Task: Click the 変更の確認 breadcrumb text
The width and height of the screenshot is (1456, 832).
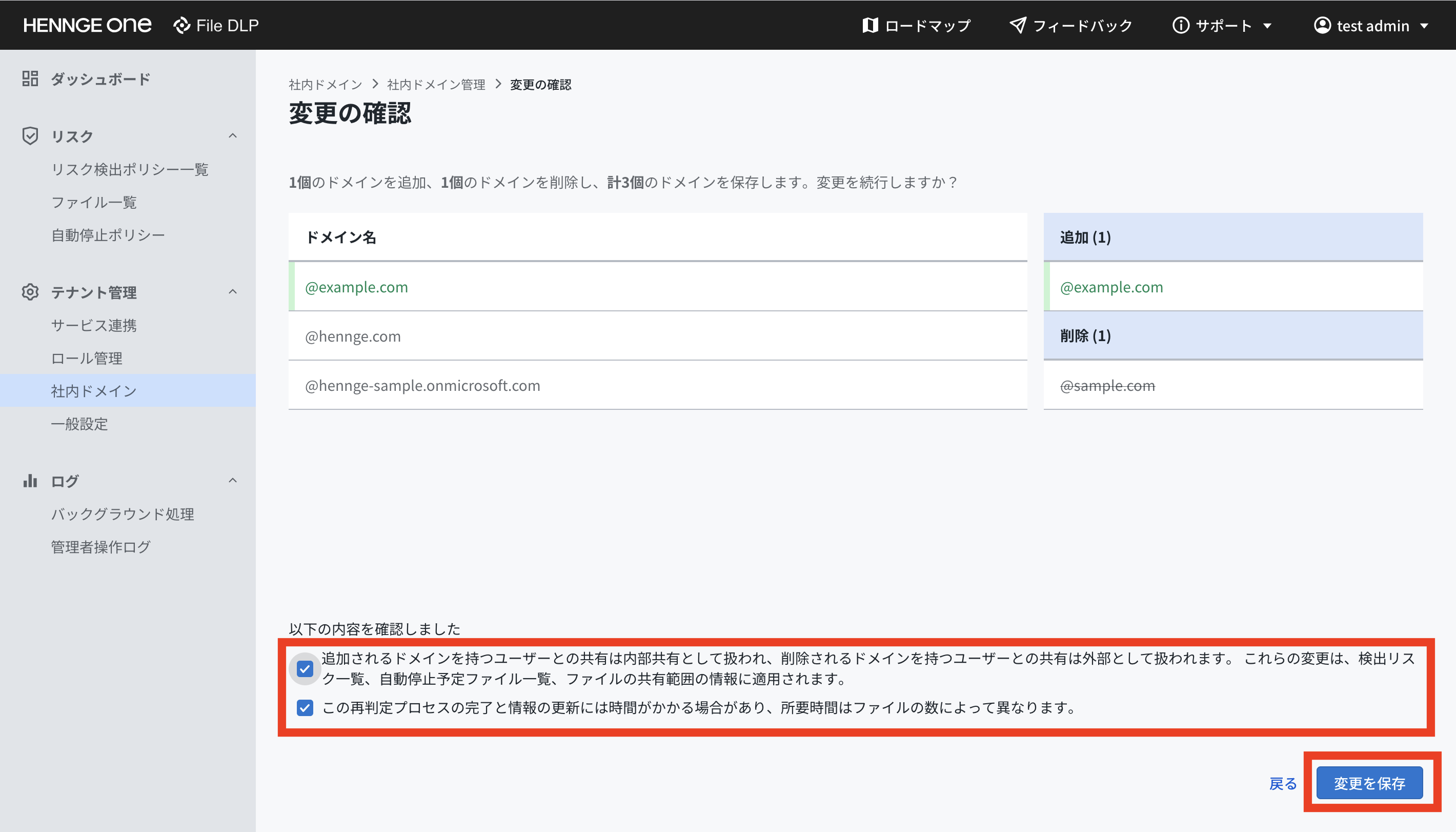Action: point(540,85)
